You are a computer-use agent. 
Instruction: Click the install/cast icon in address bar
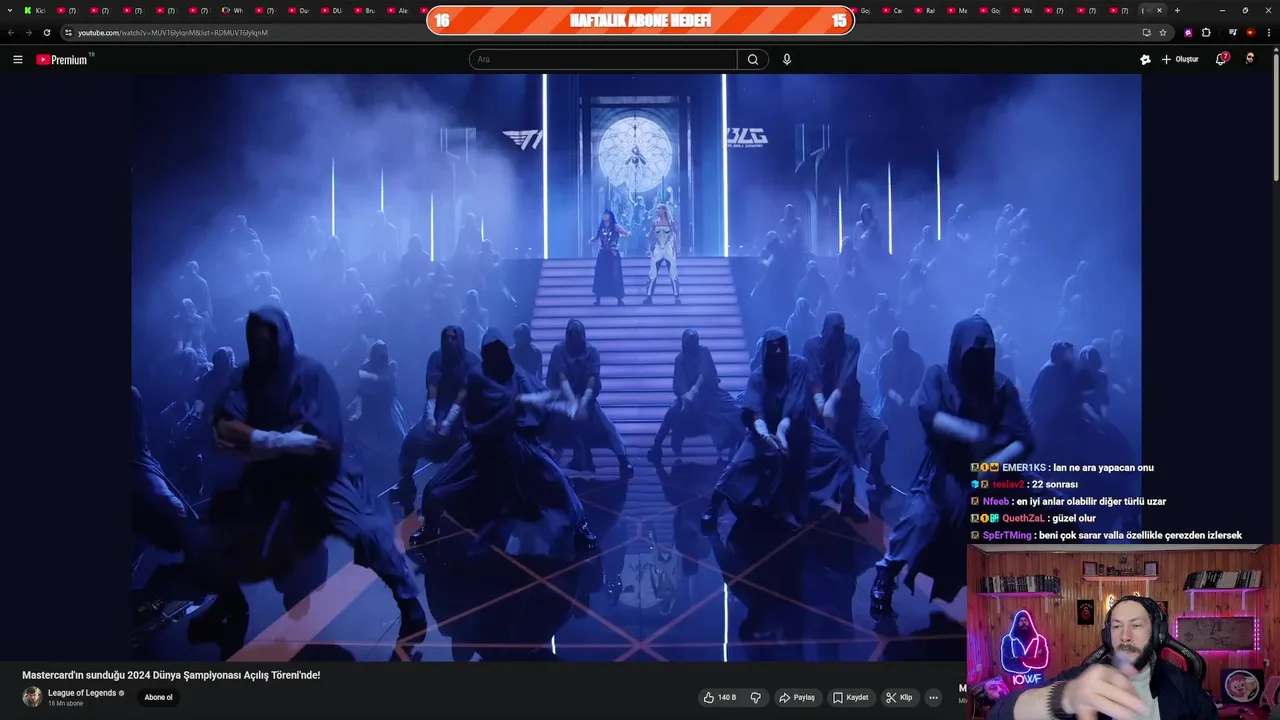tap(1146, 32)
